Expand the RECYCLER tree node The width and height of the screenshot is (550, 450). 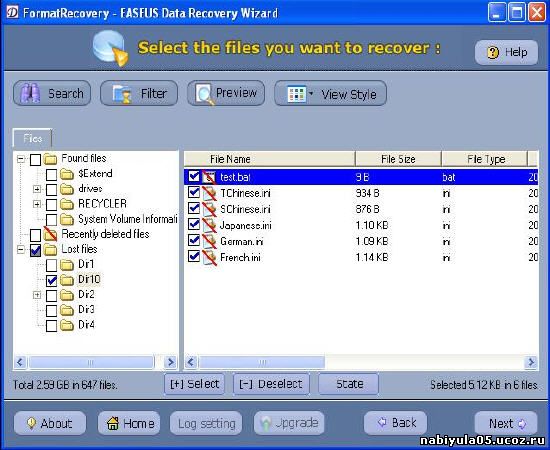pyautogui.click(x=37, y=204)
